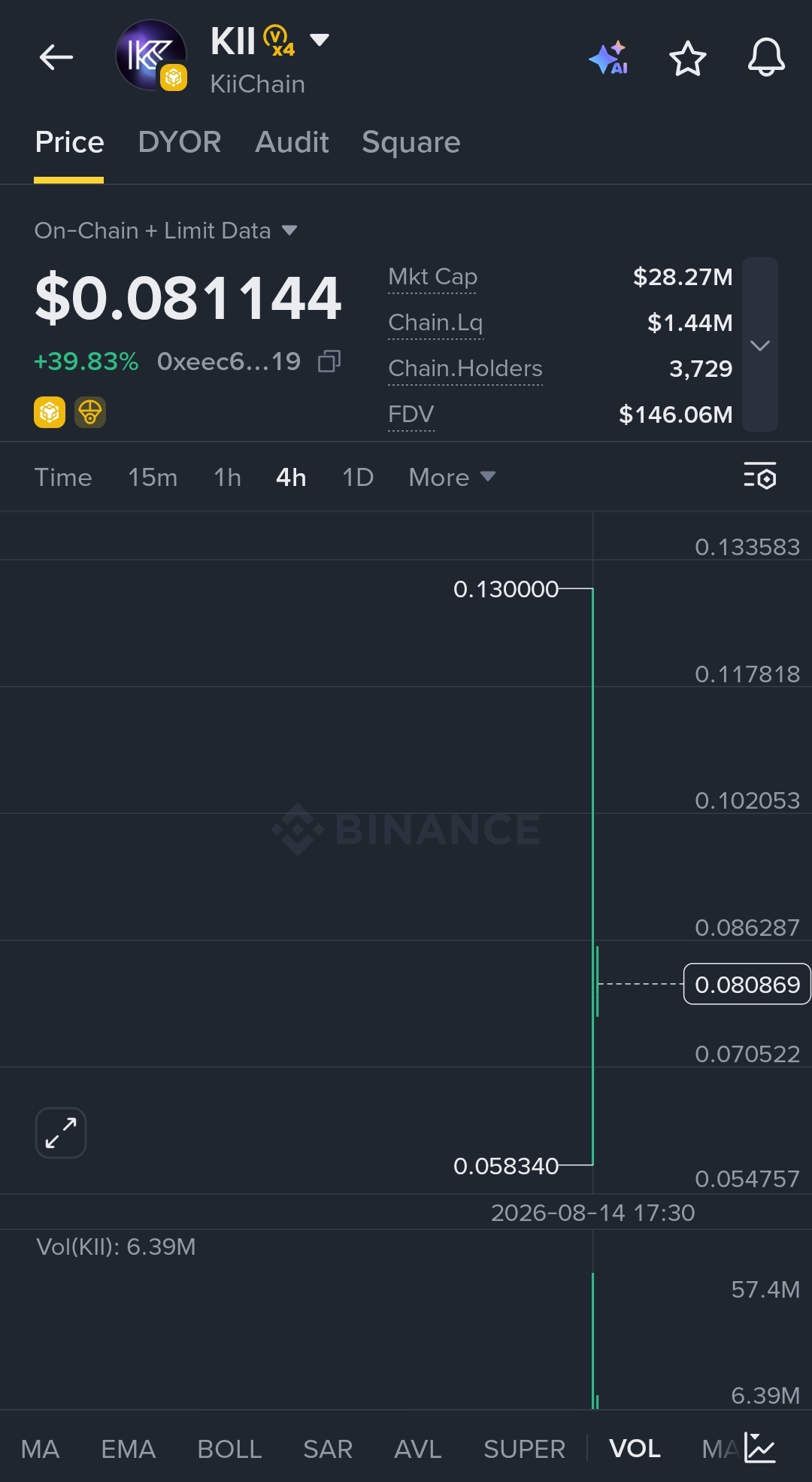812x1482 pixels.
Task: Toggle the EMA indicator
Action: point(129,1449)
